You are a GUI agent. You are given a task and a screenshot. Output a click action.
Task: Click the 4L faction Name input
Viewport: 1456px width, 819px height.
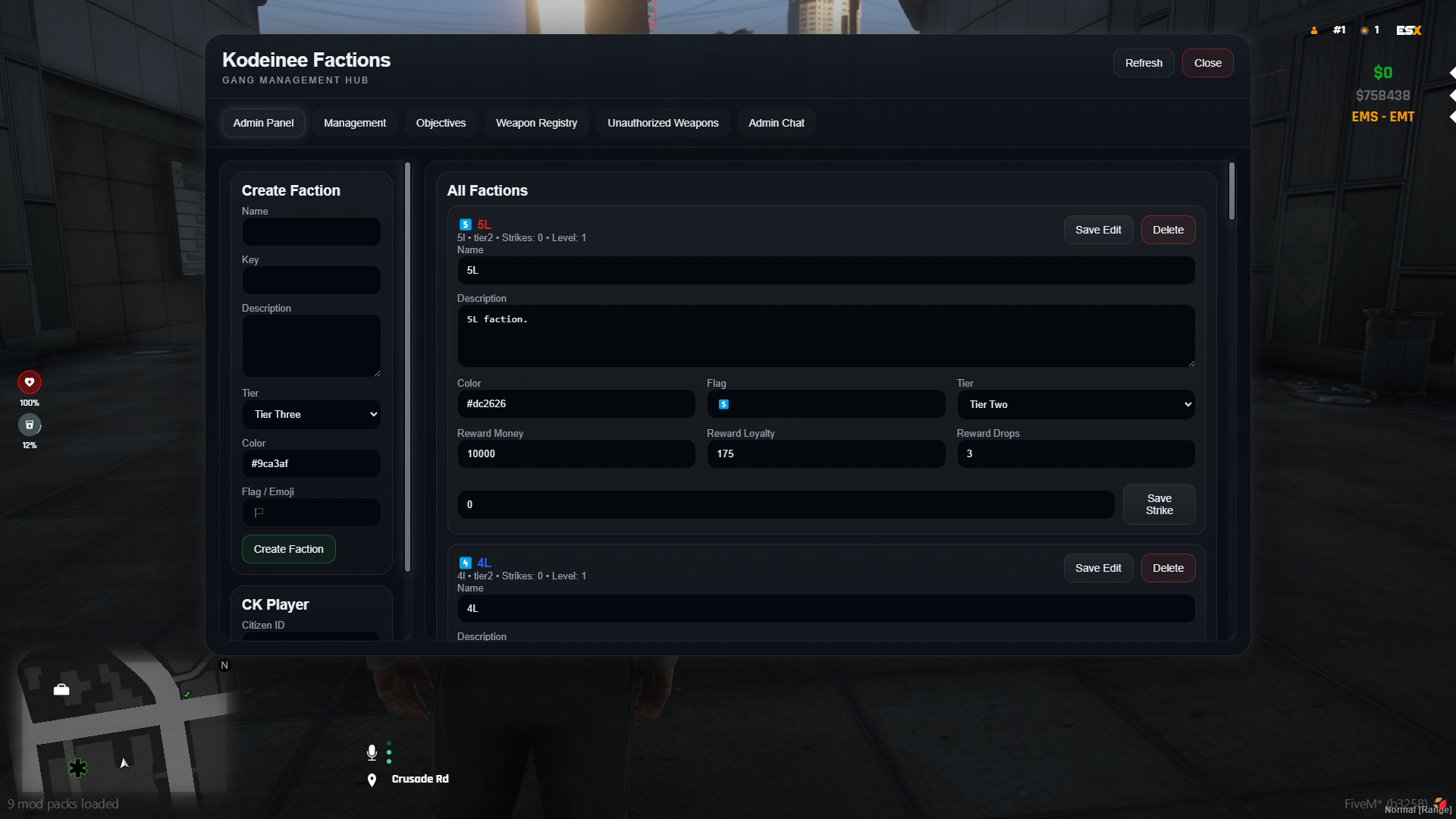[x=826, y=609]
